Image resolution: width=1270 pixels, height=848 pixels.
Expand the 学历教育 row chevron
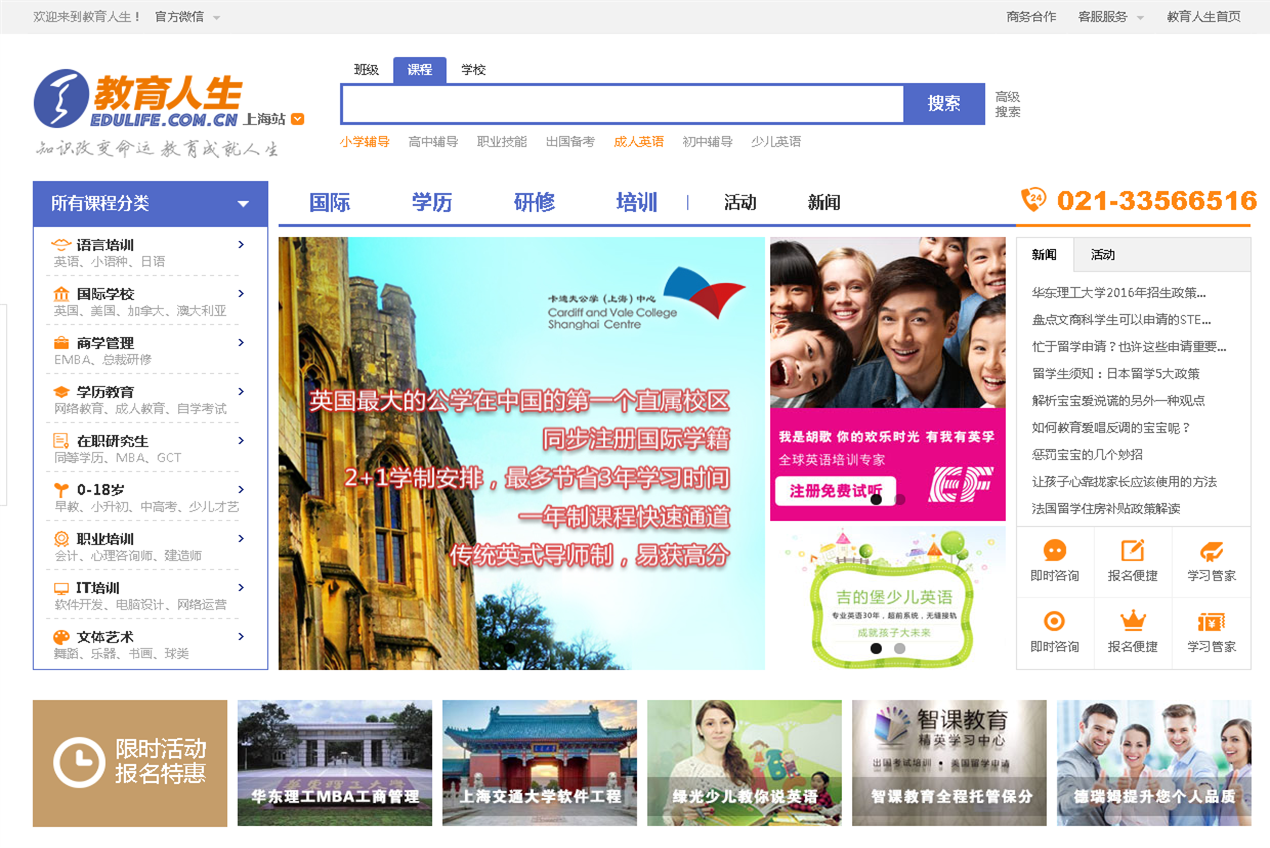tap(241, 391)
